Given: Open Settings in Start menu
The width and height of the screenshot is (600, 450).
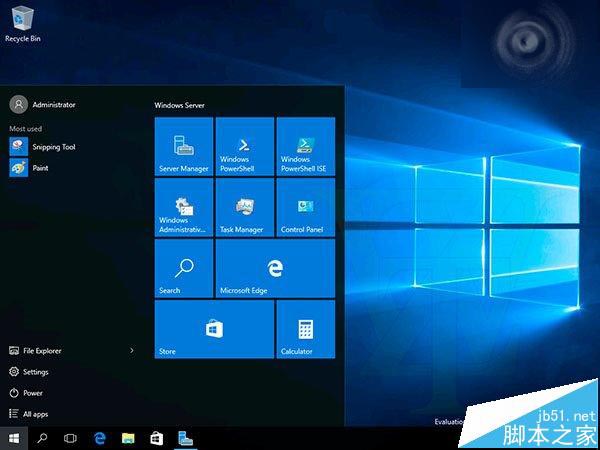Looking at the screenshot, I should (x=29, y=372).
